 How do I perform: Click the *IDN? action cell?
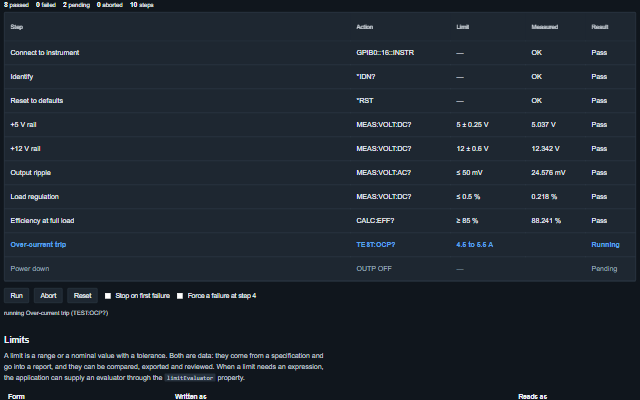[366, 77]
